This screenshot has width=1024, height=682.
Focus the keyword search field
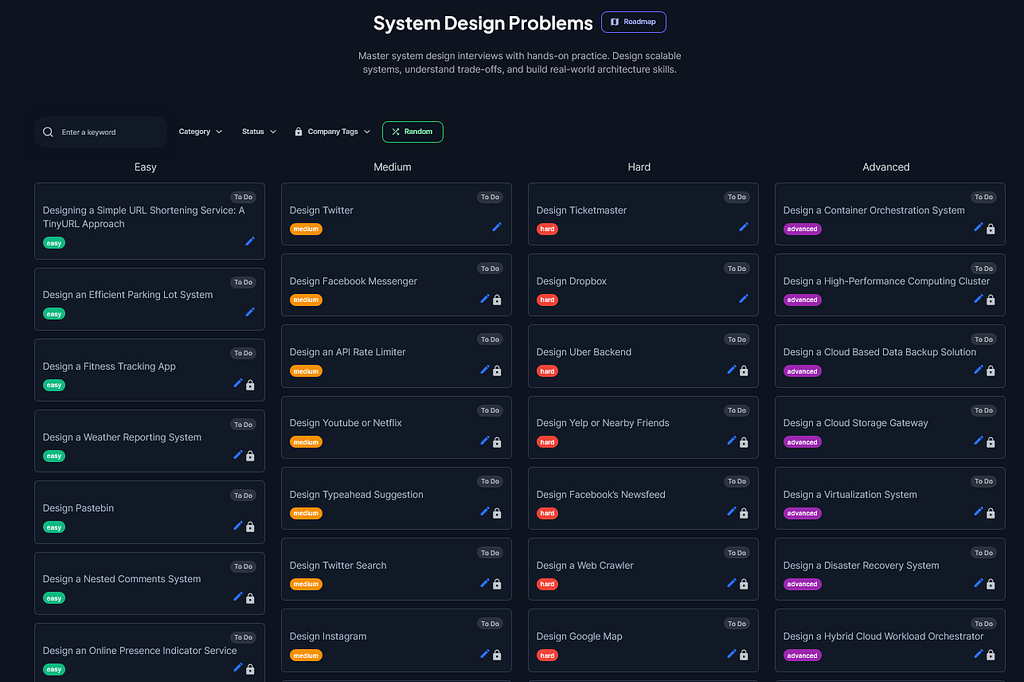101,132
